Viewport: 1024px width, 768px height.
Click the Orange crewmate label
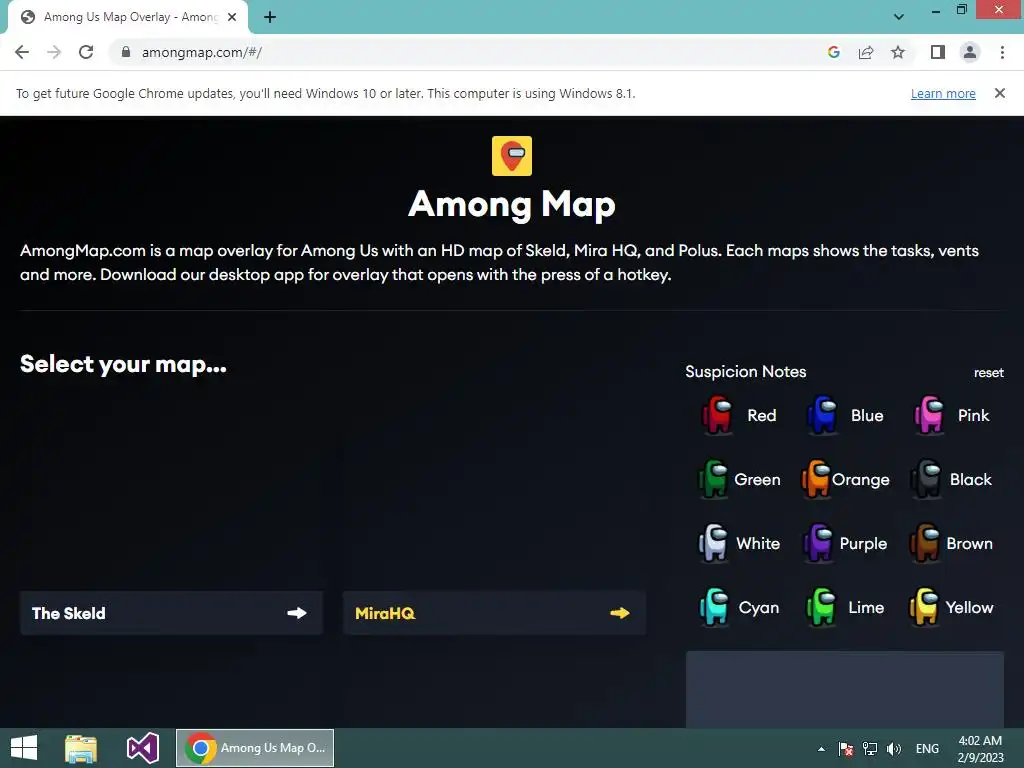861,480
